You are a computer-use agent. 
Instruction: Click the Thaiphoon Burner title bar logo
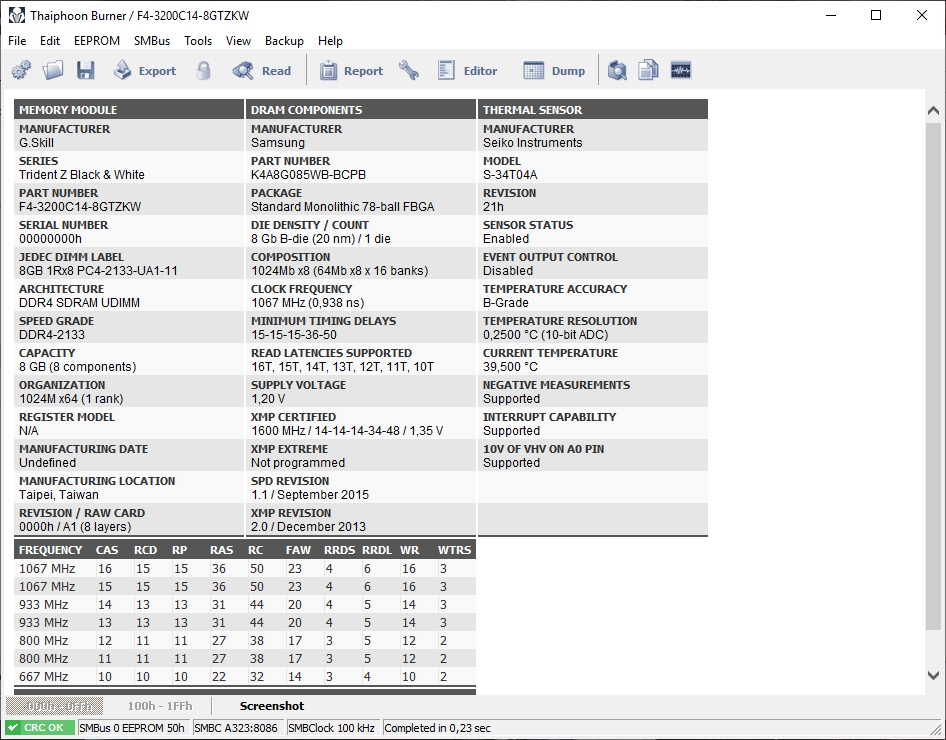tap(17, 16)
